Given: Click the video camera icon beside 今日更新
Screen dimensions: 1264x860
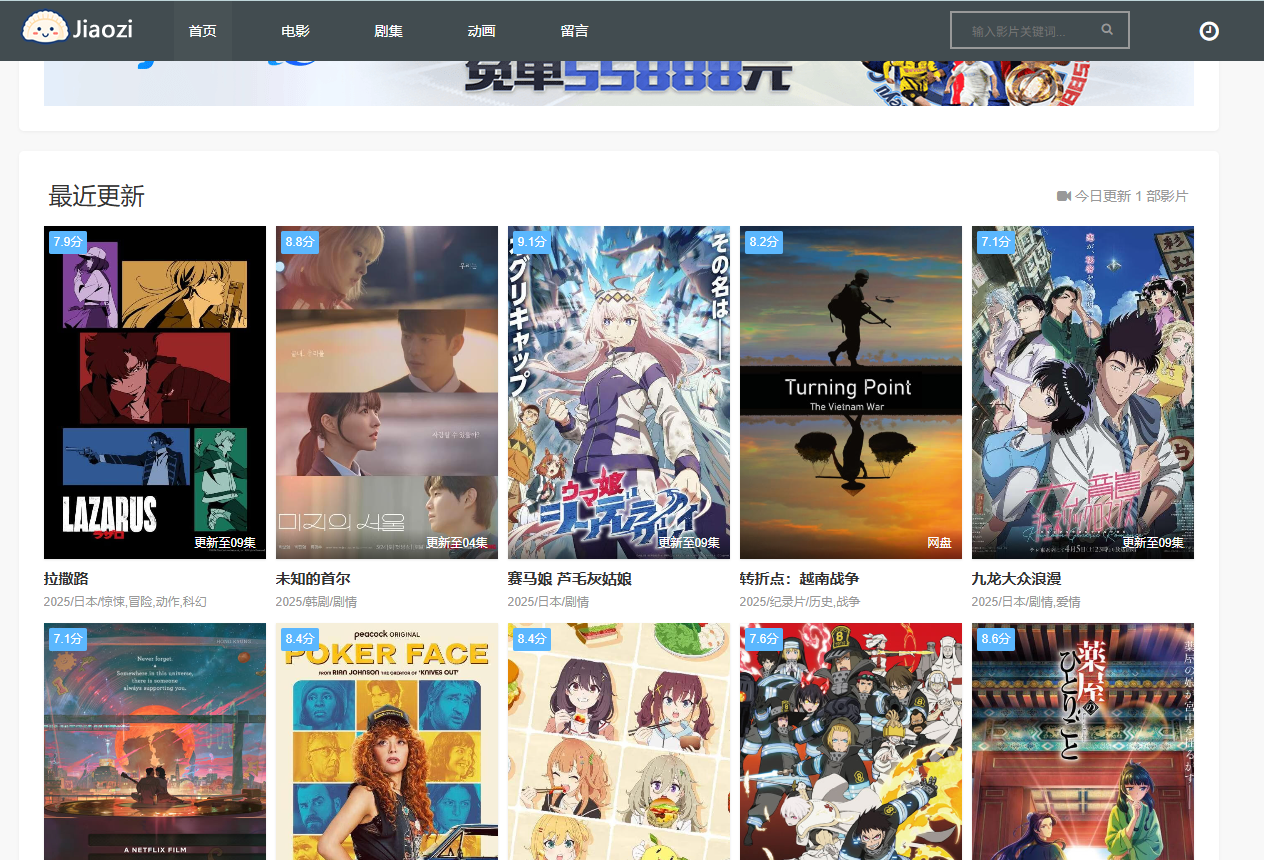Looking at the screenshot, I should [1064, 196].
